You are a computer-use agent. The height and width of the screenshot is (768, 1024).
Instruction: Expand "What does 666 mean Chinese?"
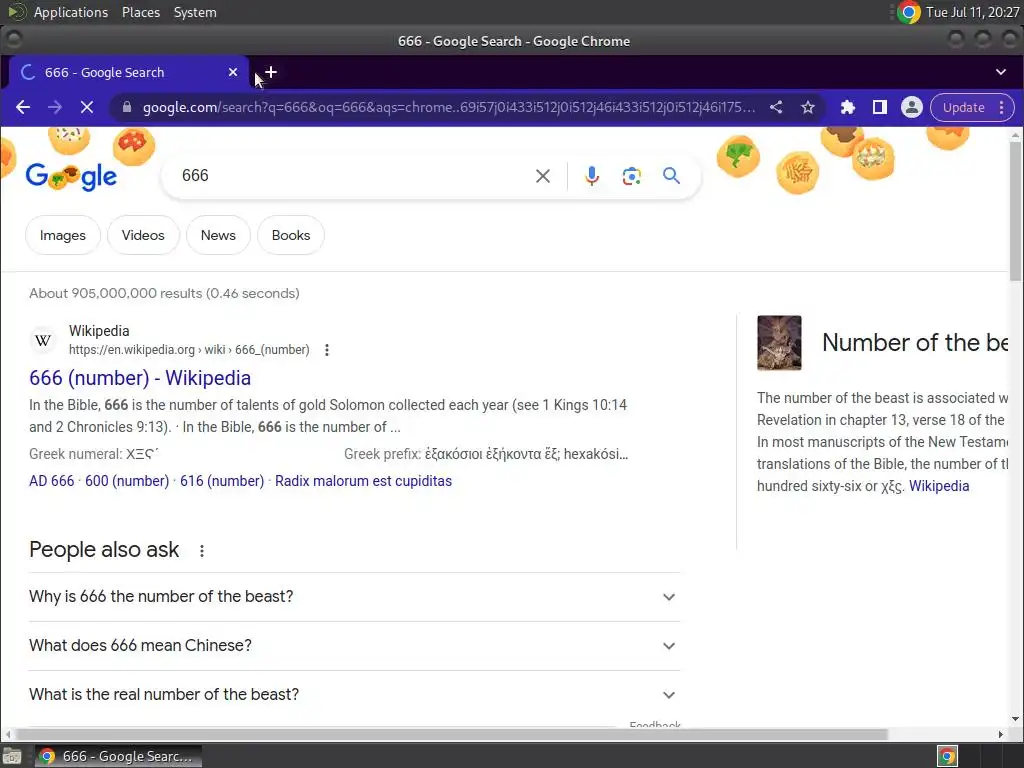pos(354,646)
